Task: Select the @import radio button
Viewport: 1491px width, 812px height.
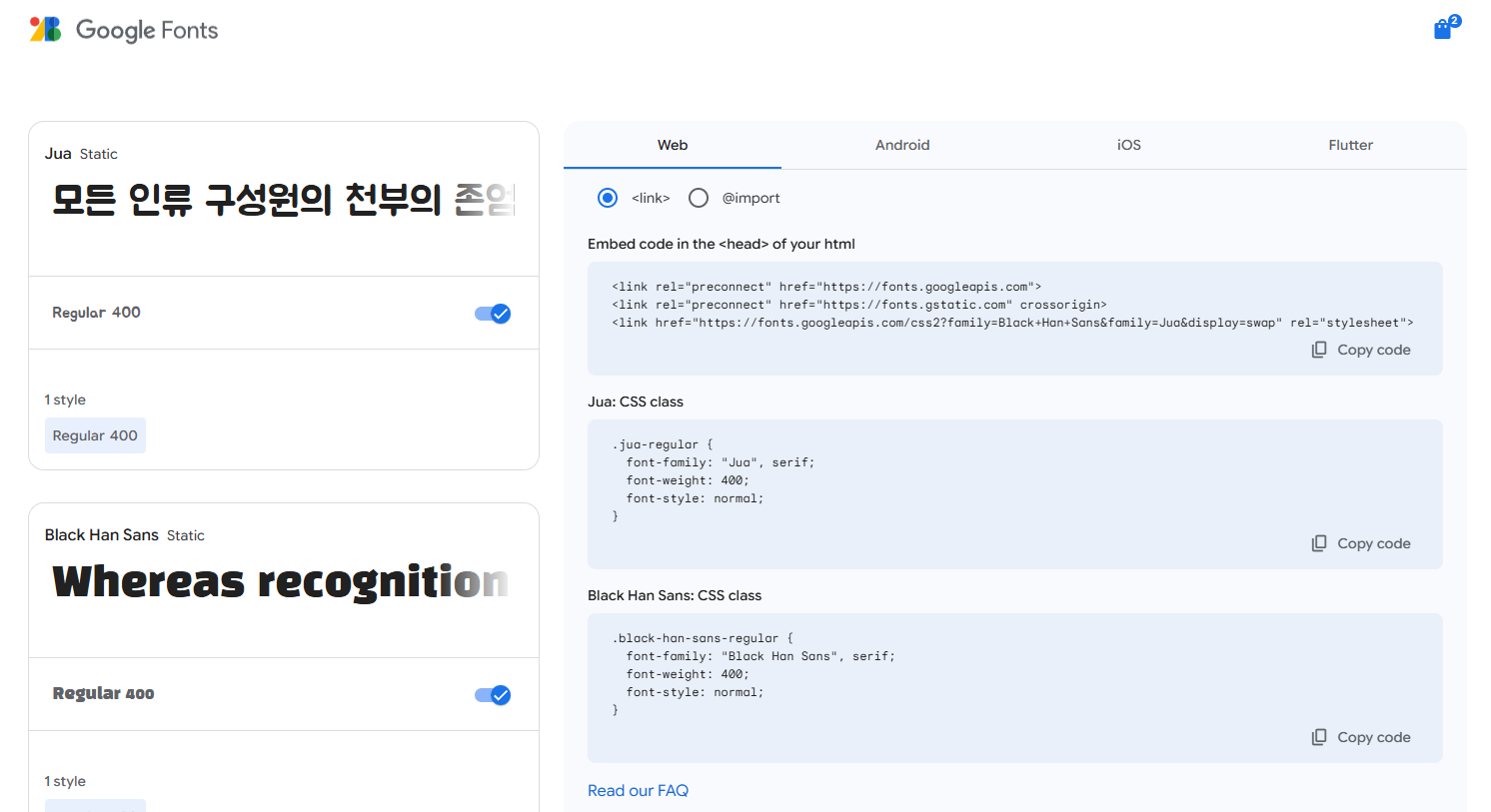Action: pos(699,198)
